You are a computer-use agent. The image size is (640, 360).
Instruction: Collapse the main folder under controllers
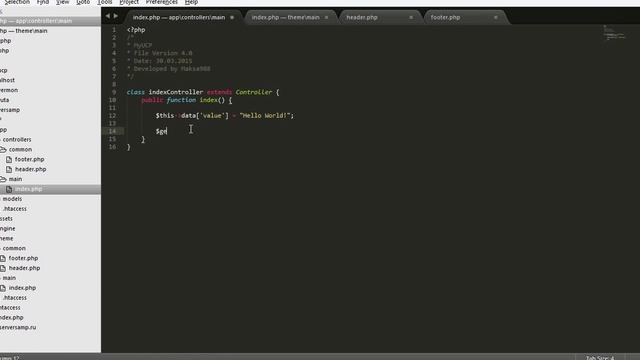click(3, 179)
